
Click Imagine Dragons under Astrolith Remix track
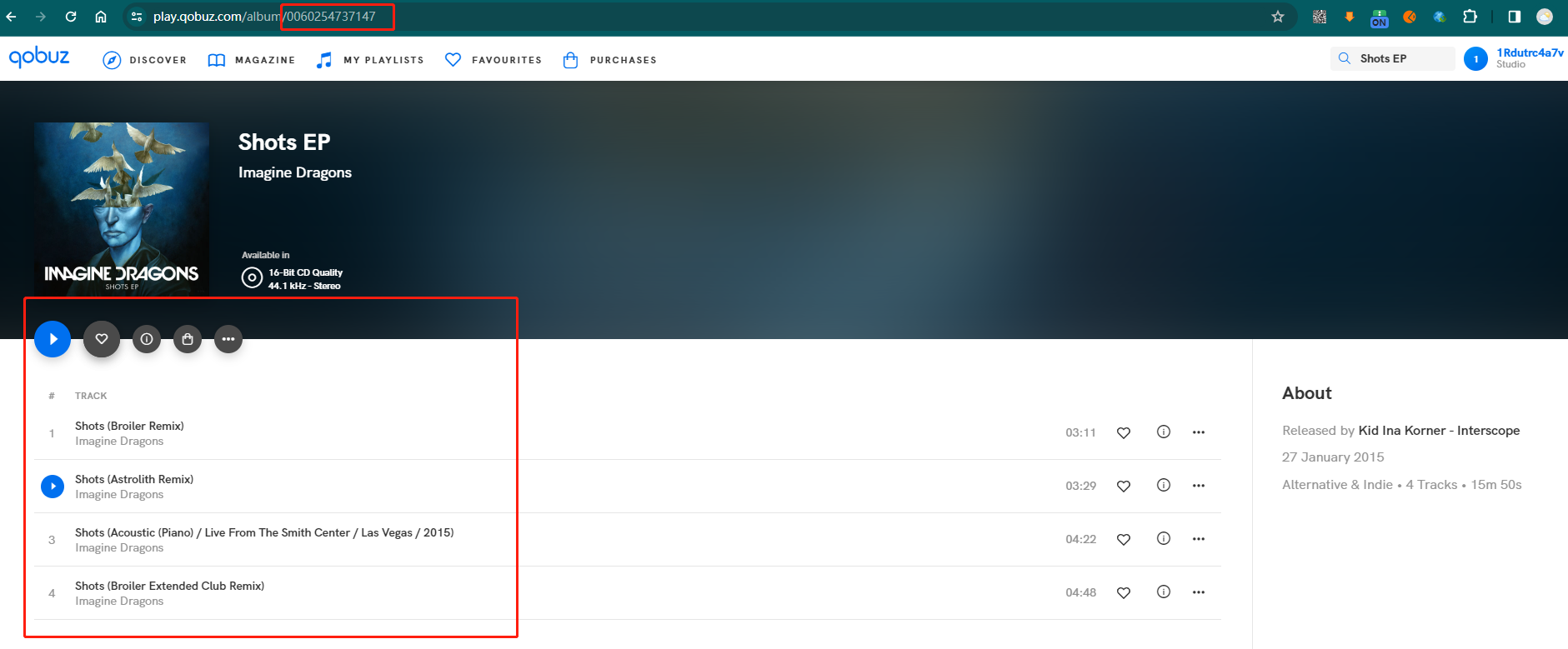tap(119, 495)
